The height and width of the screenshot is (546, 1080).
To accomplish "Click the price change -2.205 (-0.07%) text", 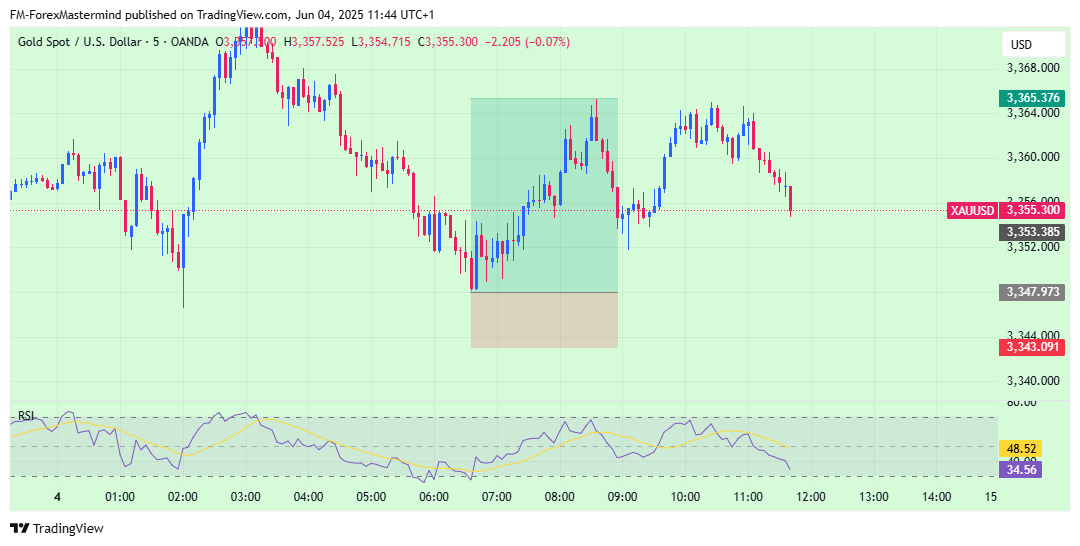I will coord(527,42).
